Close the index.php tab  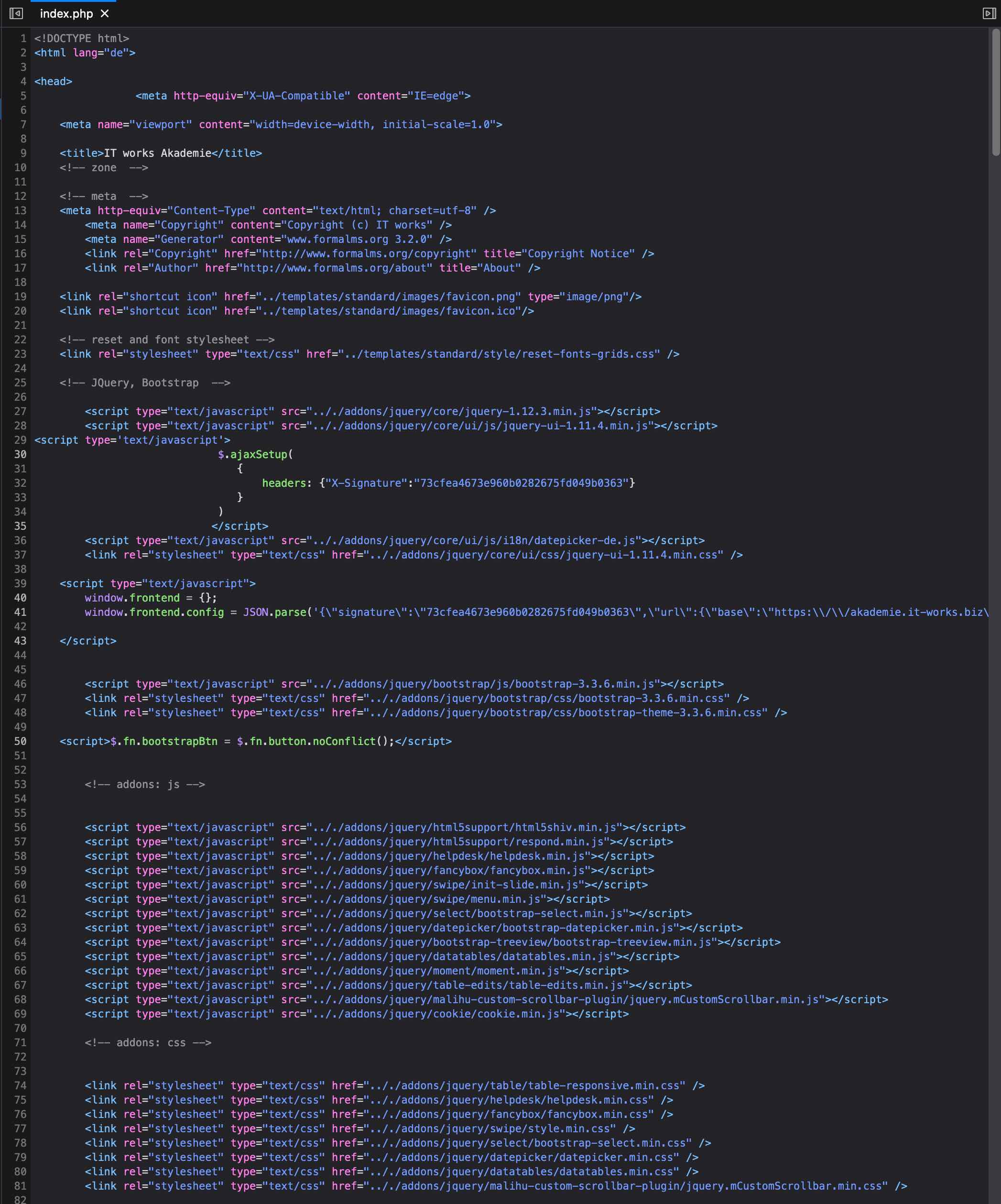click(104, 13)
